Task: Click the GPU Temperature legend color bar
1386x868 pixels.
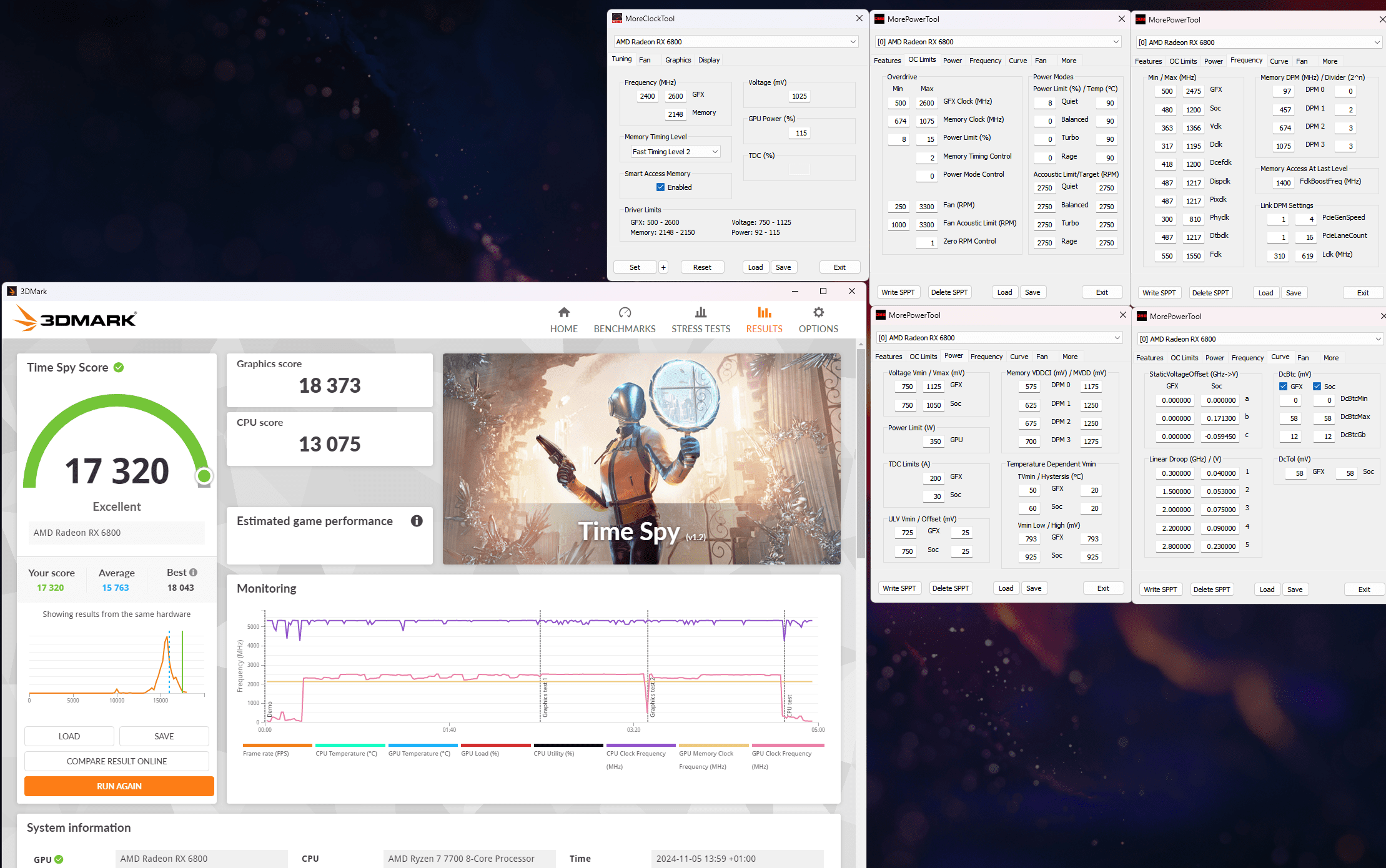Action: (423, 745)
